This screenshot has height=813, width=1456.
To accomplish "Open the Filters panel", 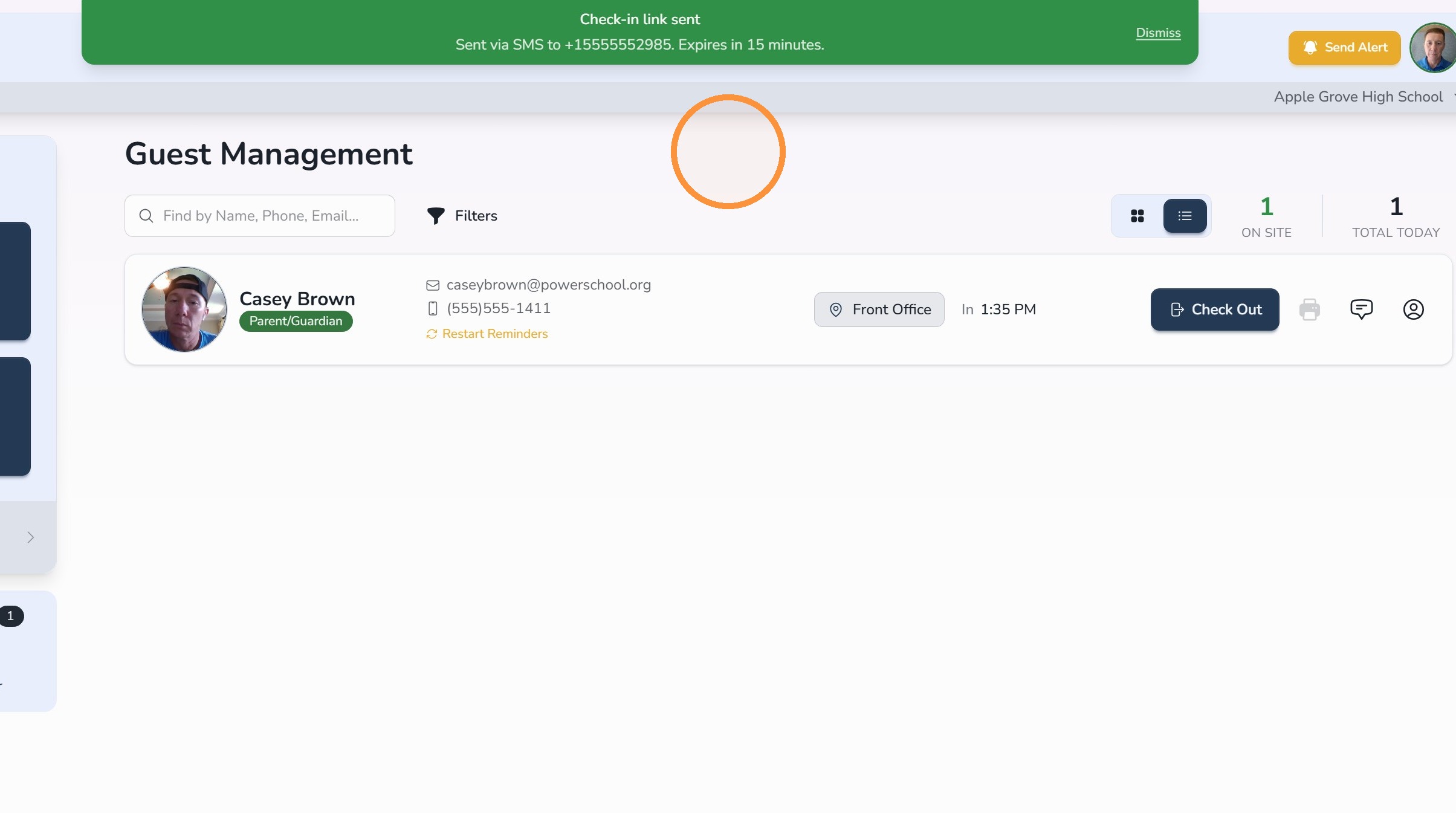I will tap(462, 216).
